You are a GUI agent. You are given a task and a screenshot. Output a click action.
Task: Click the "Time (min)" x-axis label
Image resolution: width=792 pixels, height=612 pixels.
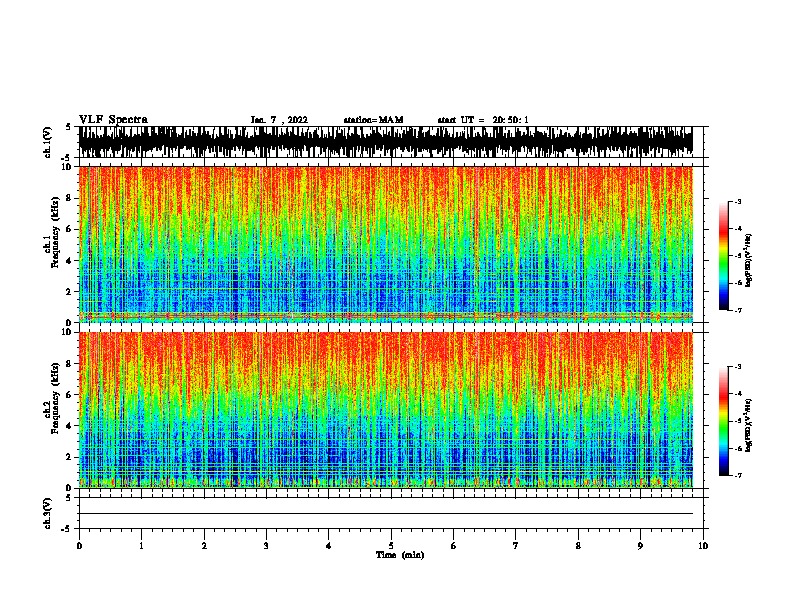pyautogui.click(x=400, y=555)
